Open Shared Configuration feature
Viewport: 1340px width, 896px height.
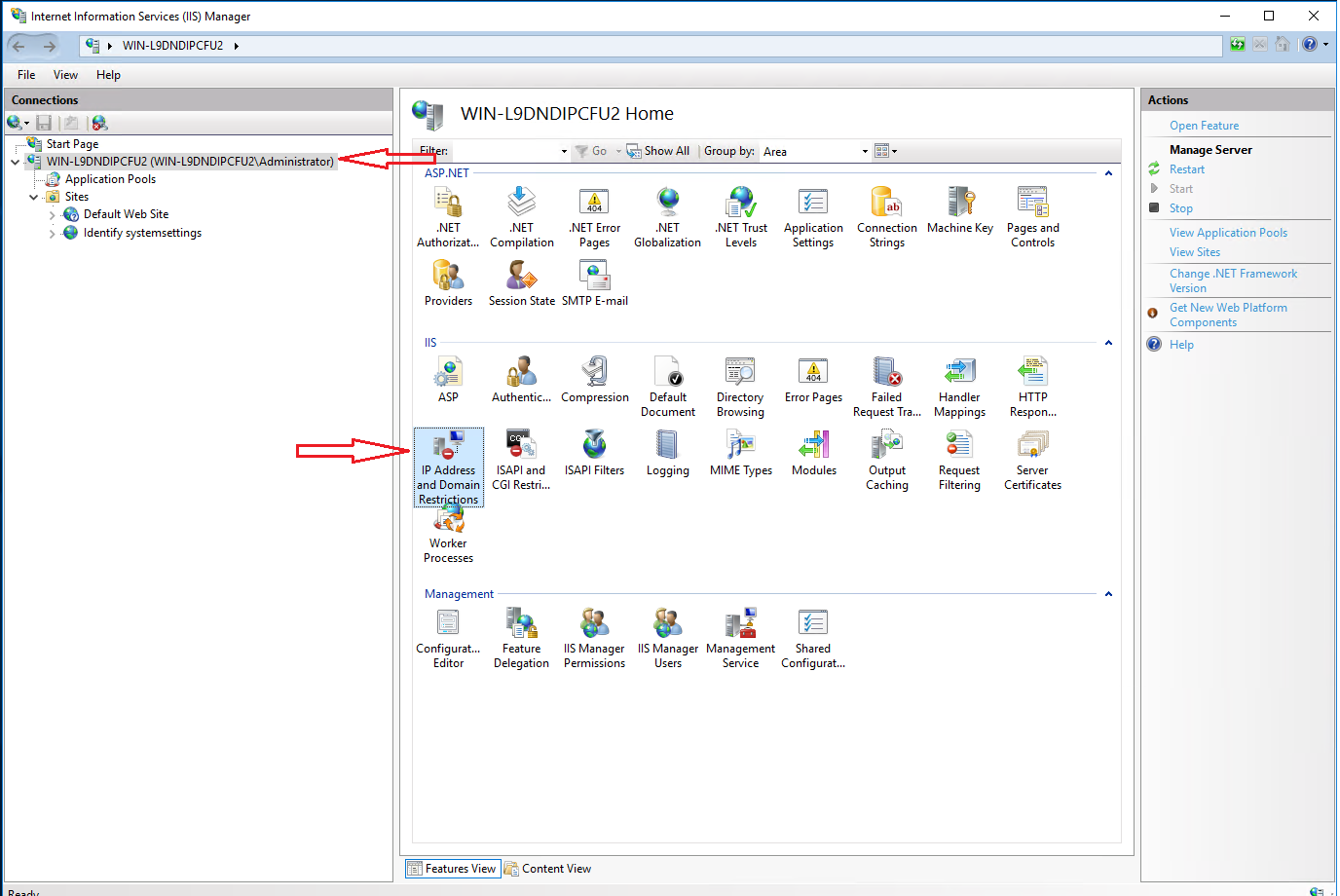coord(813,638)
